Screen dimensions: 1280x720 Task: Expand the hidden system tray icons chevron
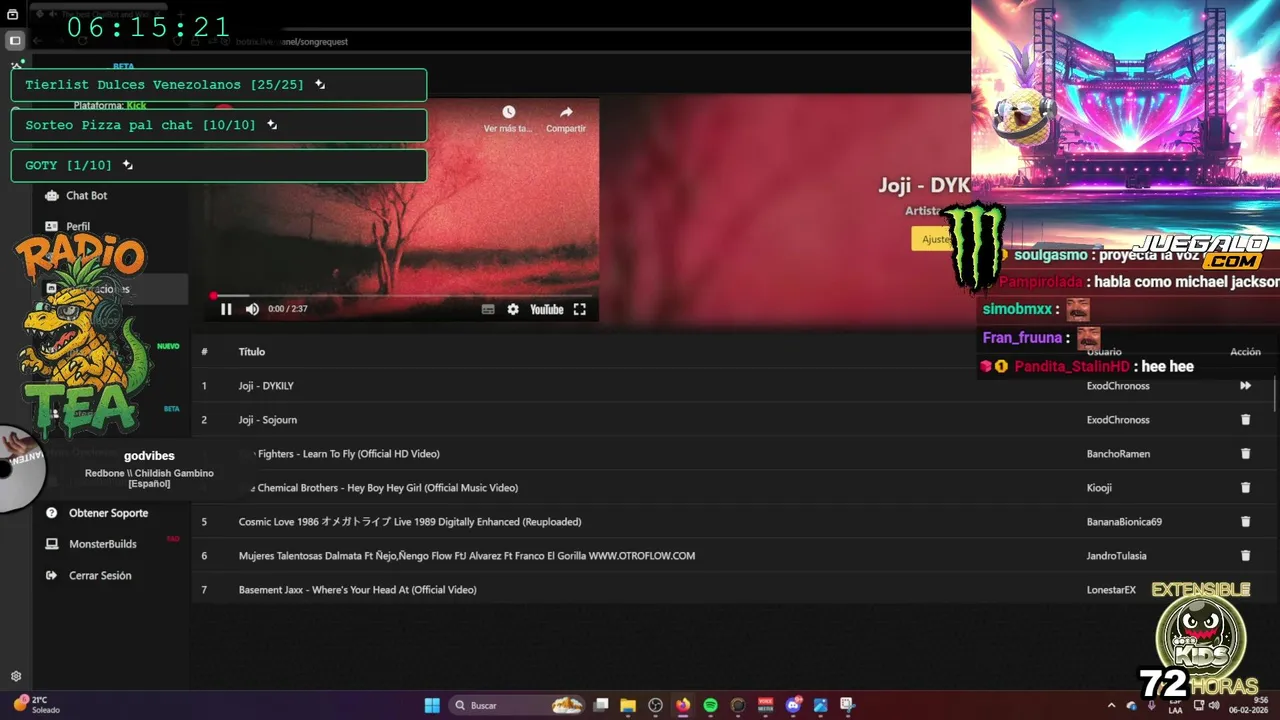click(x=1111, y=705)
